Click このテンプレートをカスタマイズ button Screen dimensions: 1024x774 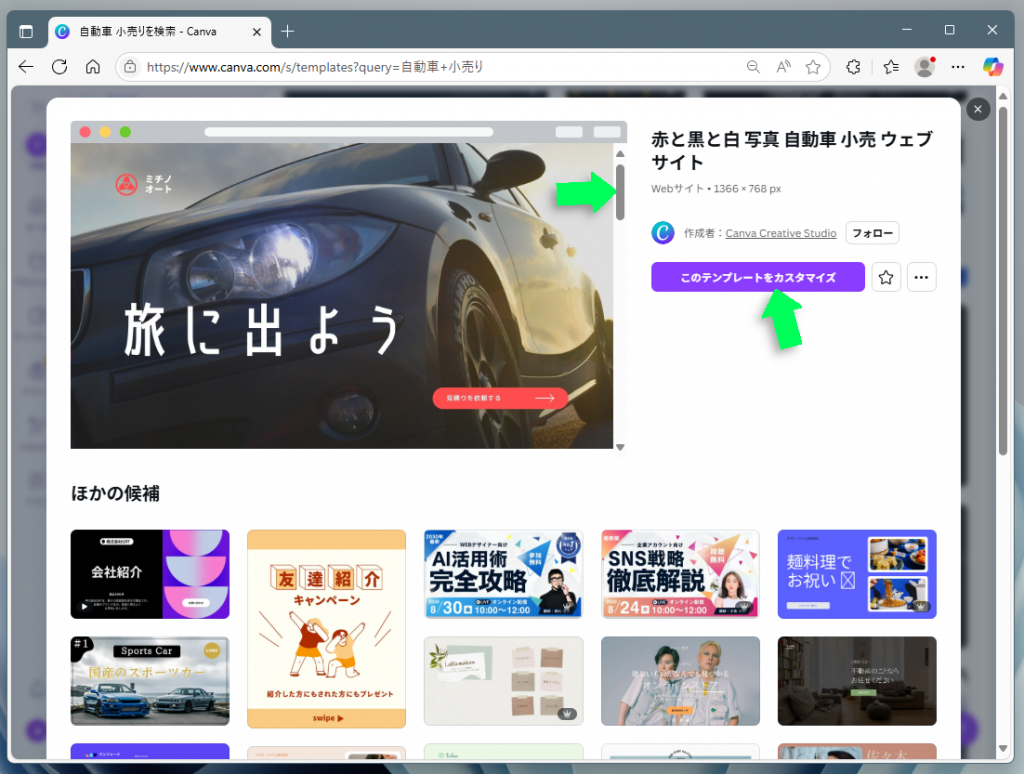point(757,277)
